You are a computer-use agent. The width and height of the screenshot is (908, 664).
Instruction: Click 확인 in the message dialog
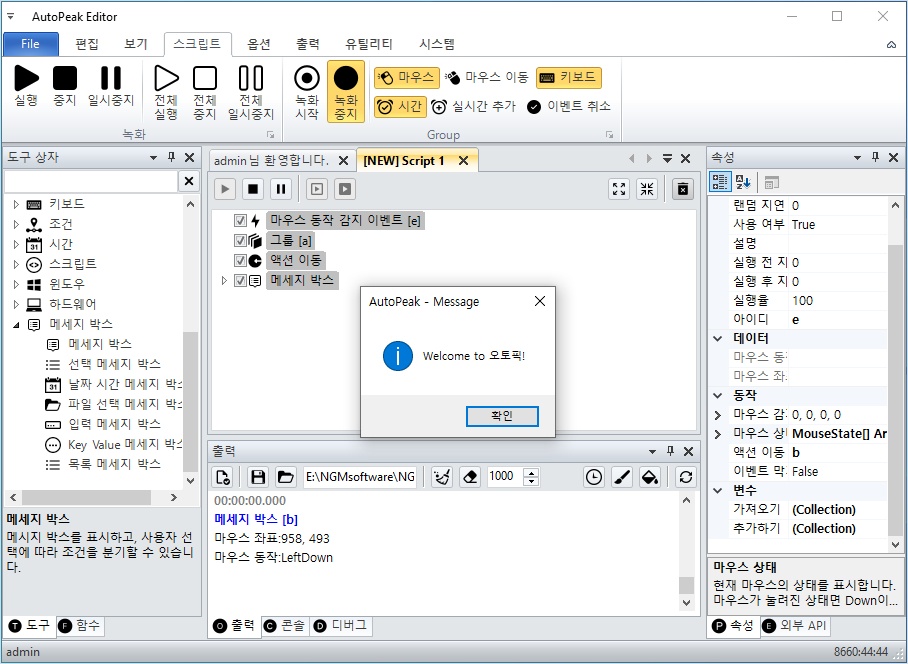tap(502, 416)
